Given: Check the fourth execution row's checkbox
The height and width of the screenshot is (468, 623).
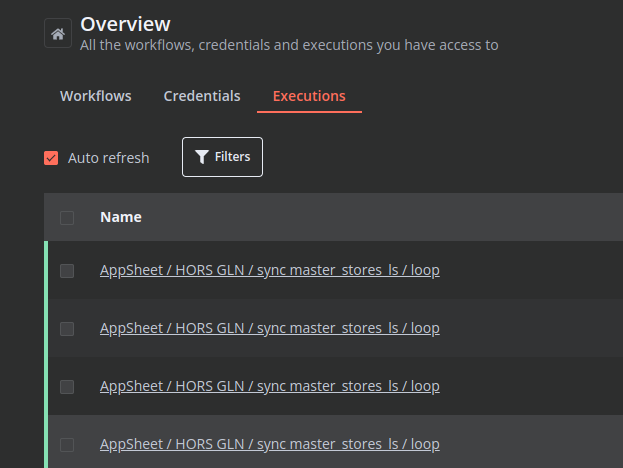Looking at the screenshot, I should [x=67, y=445].
